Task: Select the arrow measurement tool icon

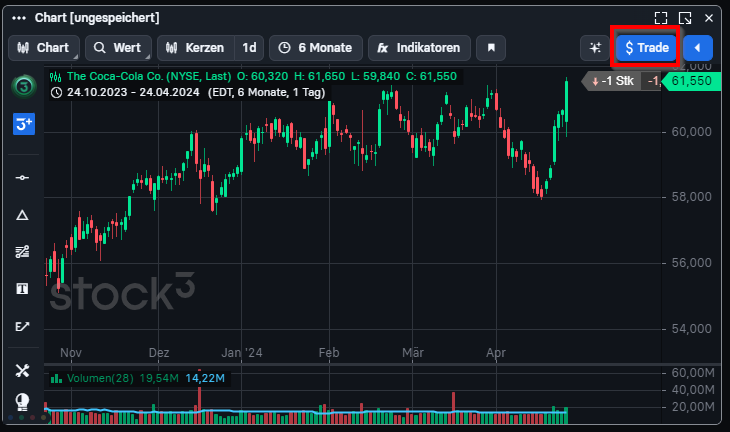Action: pyautogui.click(x=22, y=326)
